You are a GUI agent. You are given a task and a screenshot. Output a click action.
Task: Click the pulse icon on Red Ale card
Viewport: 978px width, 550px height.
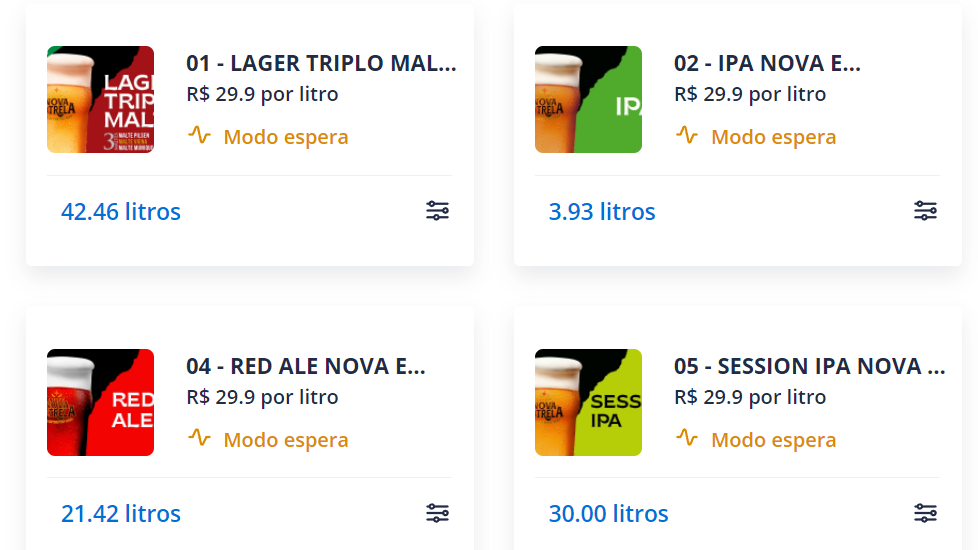(199, 438)
